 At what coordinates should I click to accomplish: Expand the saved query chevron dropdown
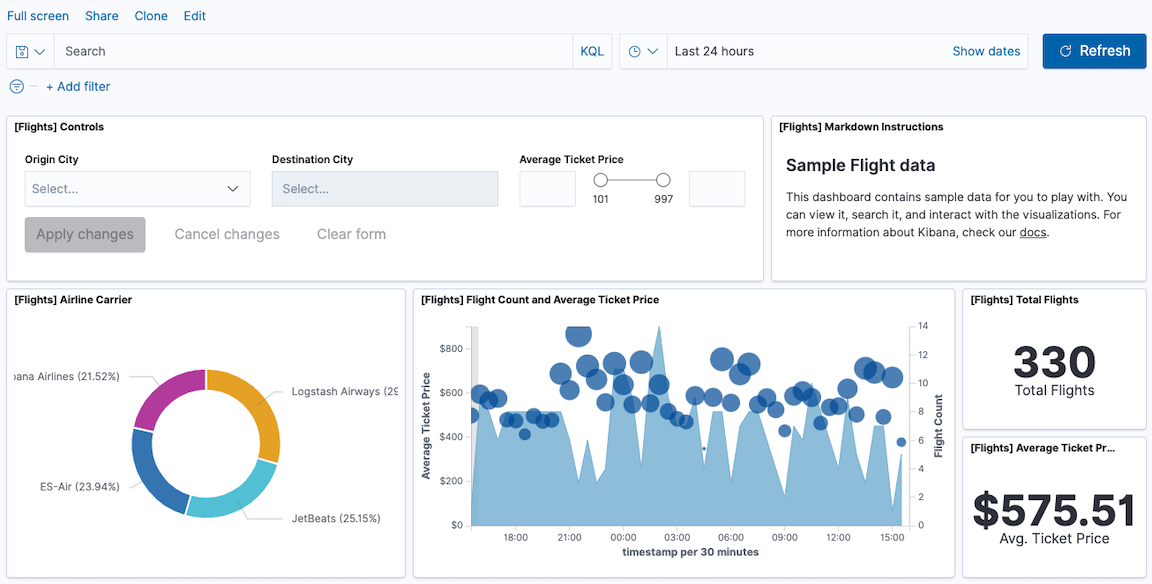[40, 50]
